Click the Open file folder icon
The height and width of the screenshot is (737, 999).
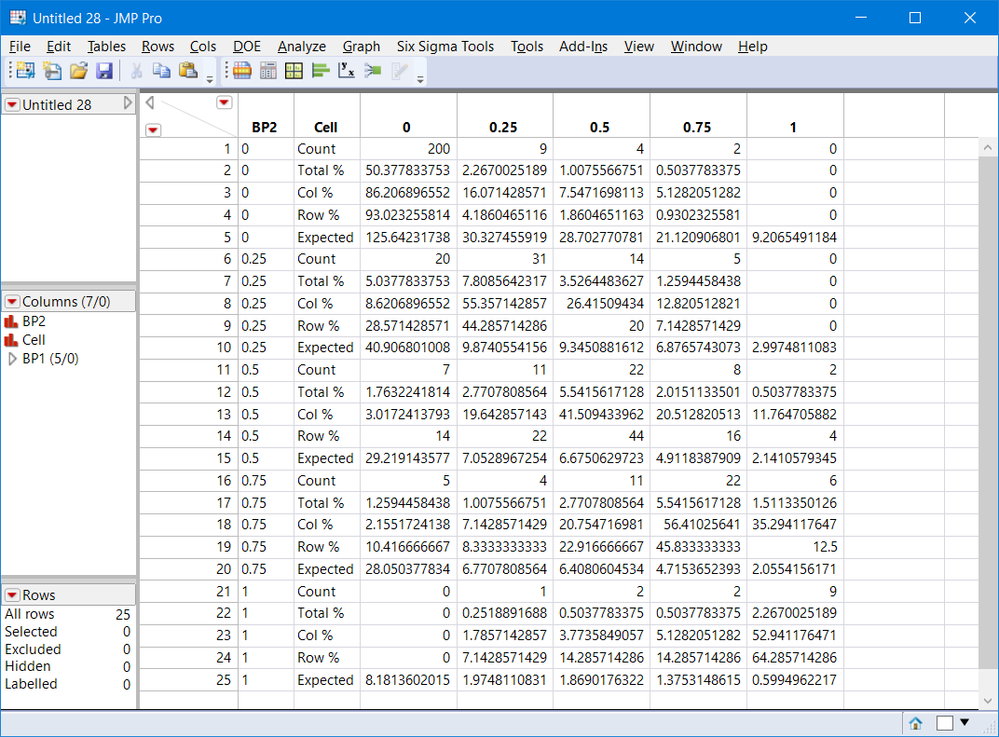click(79, 71)
